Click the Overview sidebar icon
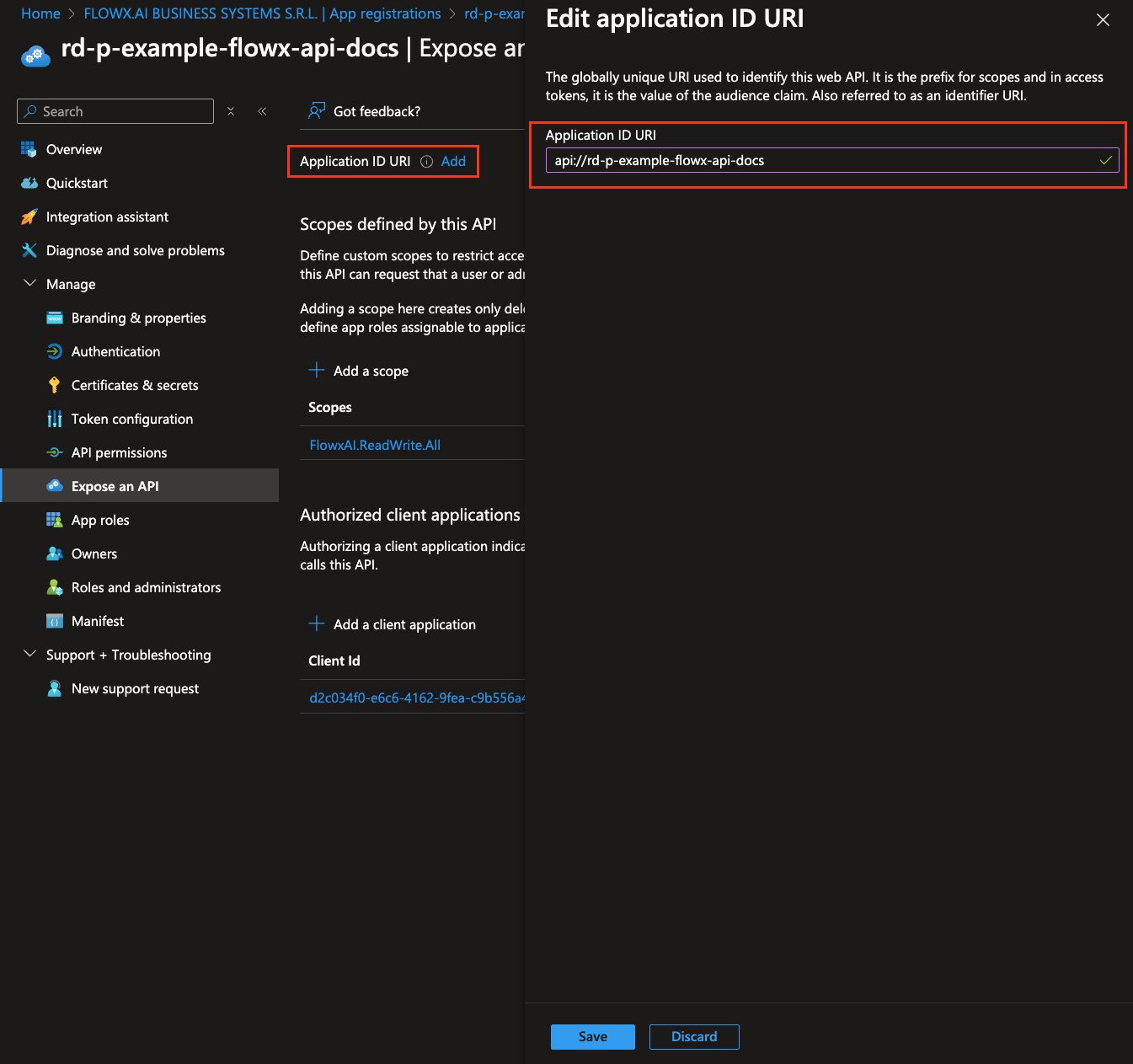 click(29, 149)
